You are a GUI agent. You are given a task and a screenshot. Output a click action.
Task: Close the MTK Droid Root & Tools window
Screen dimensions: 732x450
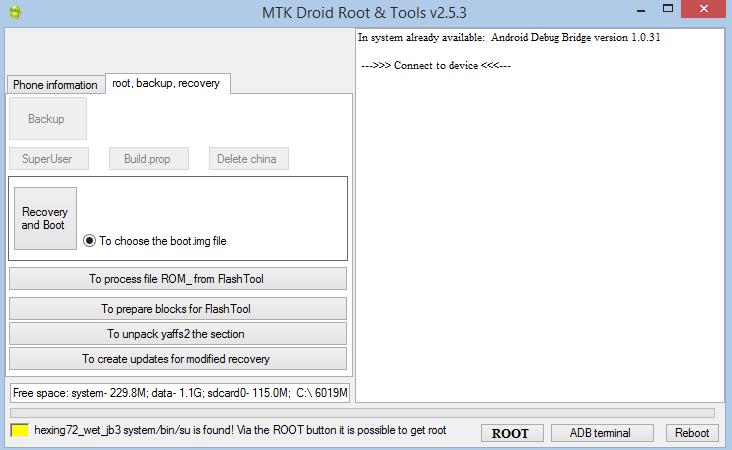click(x=703, y=8)
